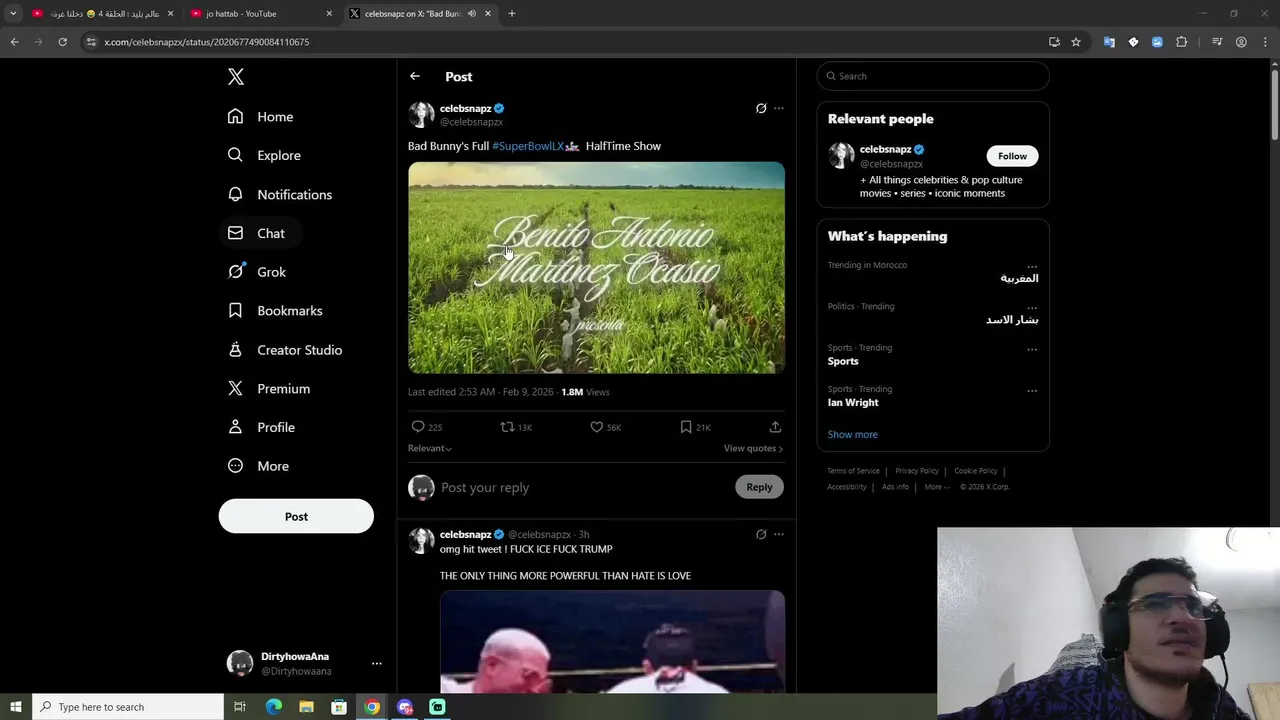1280x720 pixels.
Task: Open options for بشار الاسد trend
Action: (x=1032, y=308)
